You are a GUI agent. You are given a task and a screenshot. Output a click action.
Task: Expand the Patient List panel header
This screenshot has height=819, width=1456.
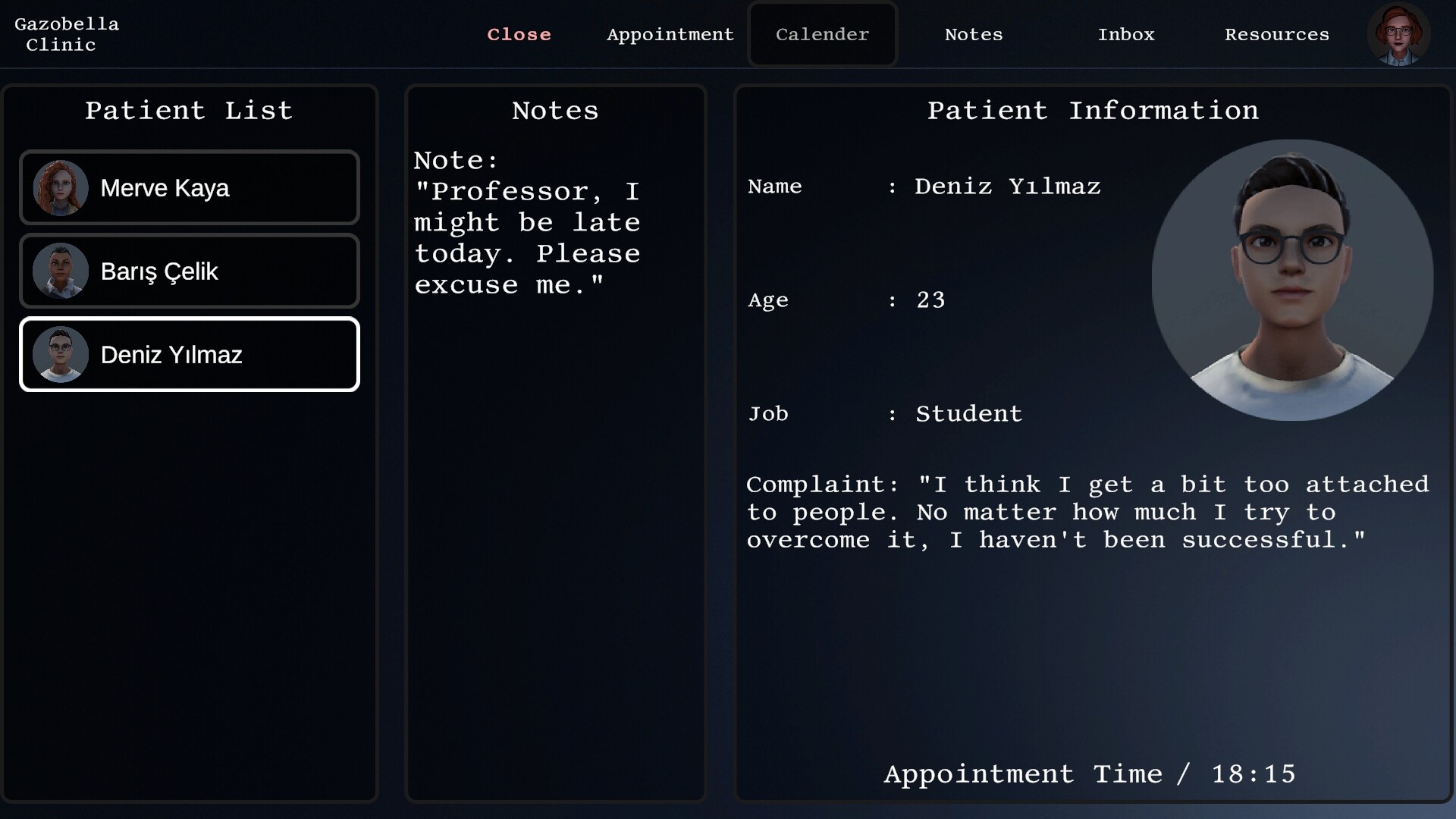point(189,111)
